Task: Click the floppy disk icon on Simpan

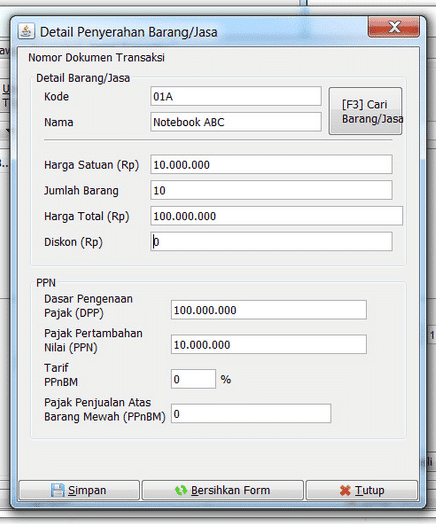Action: pos(57,490)
